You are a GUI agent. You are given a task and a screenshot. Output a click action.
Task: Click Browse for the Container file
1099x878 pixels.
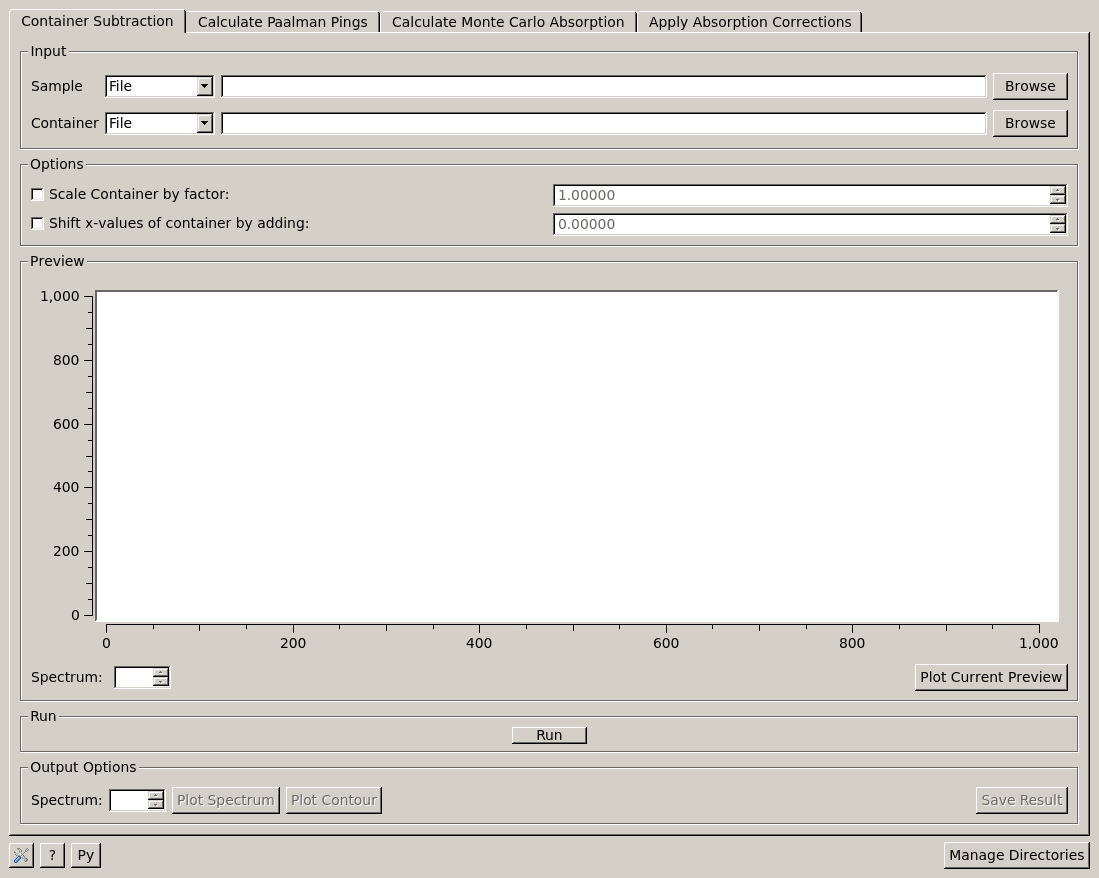[1029, 123]
